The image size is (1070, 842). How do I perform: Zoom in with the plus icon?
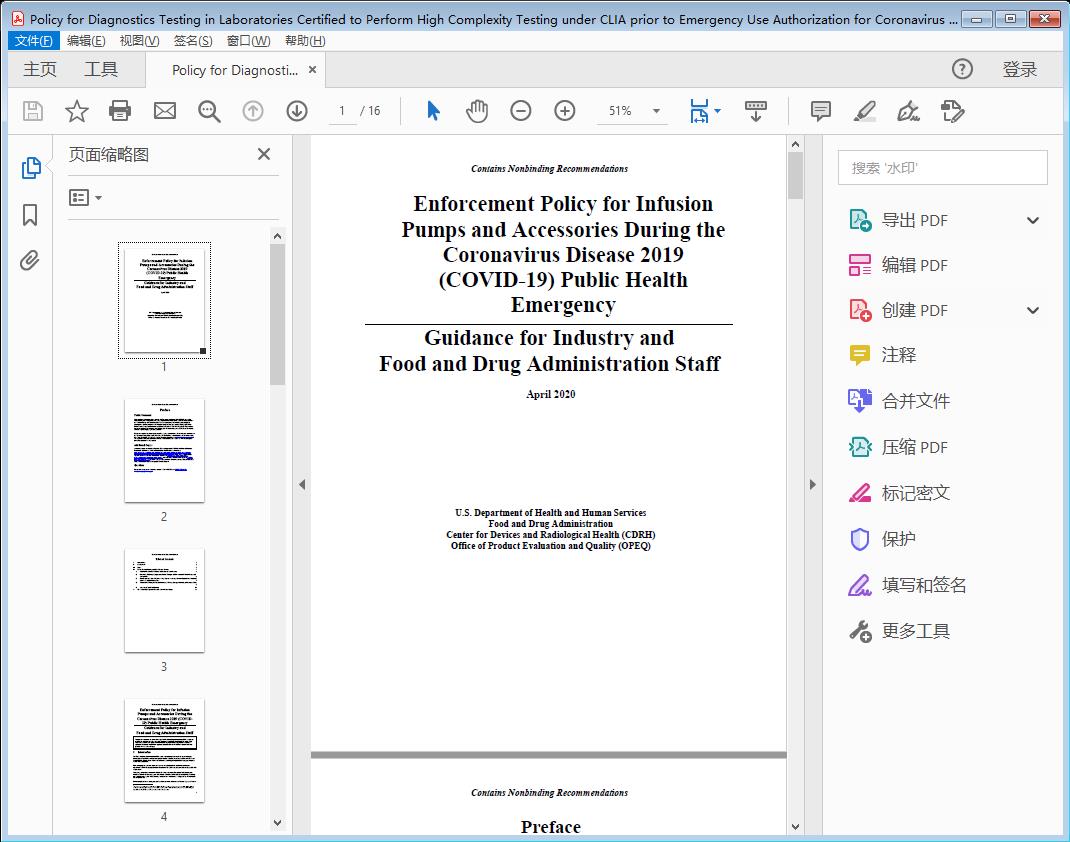564,111
